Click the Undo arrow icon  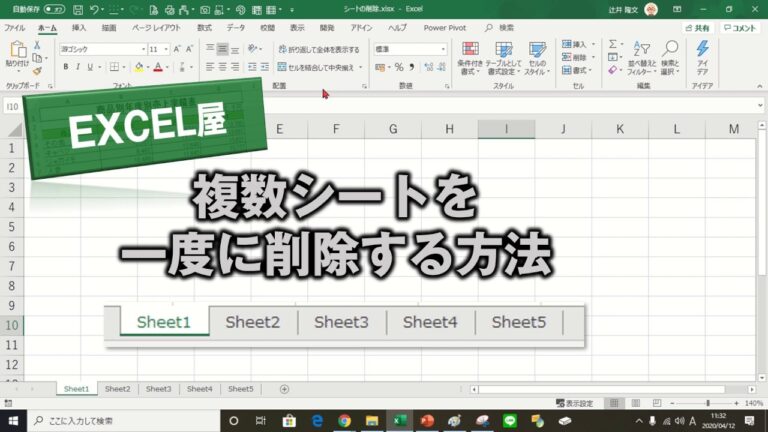click(94, 9)
